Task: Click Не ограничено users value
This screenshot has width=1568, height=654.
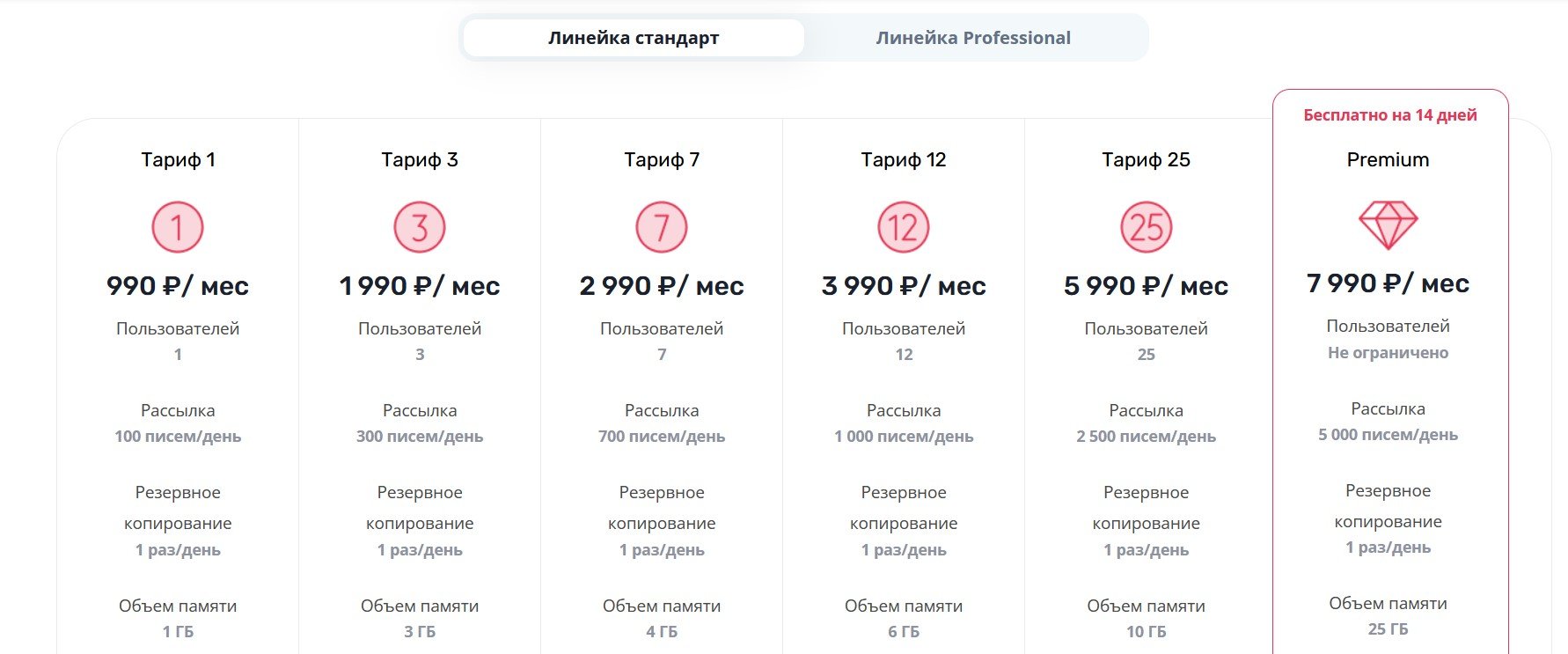Action: pos(1388,353)
